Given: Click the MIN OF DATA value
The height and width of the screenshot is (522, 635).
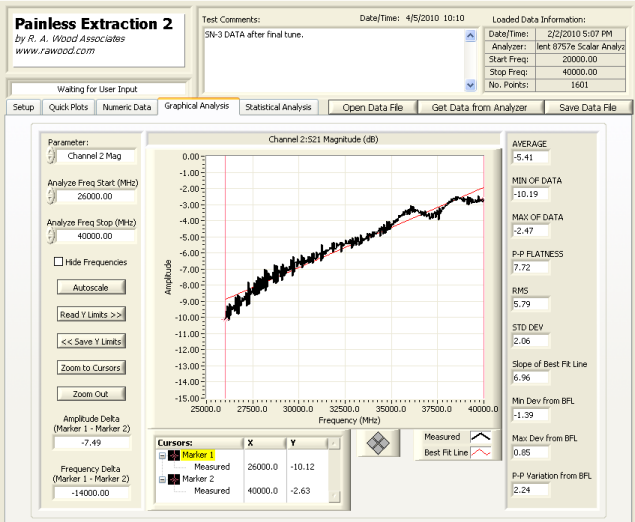Looking at the screenshot, I should 531,194.
